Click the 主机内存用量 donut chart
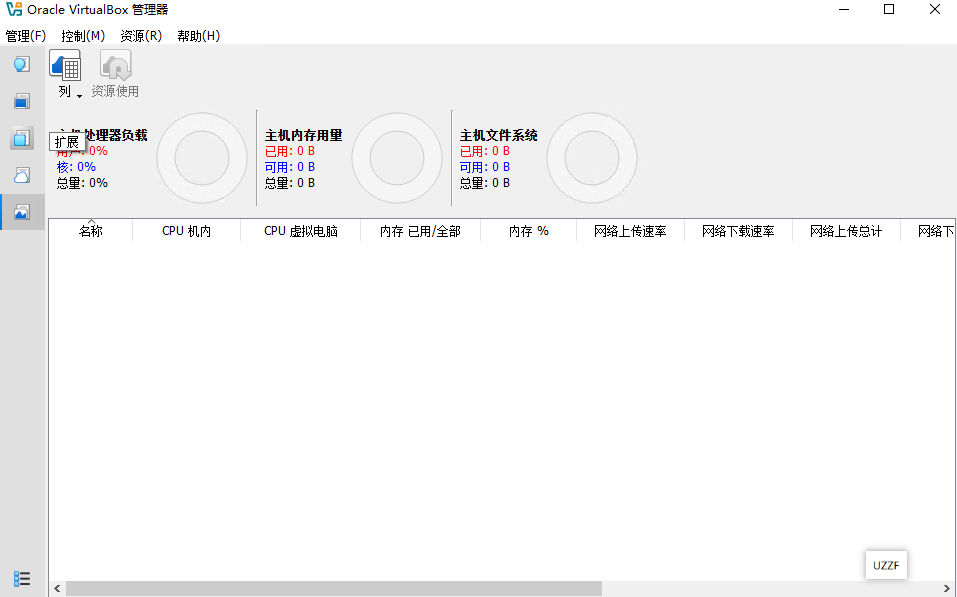 (397, 157)
